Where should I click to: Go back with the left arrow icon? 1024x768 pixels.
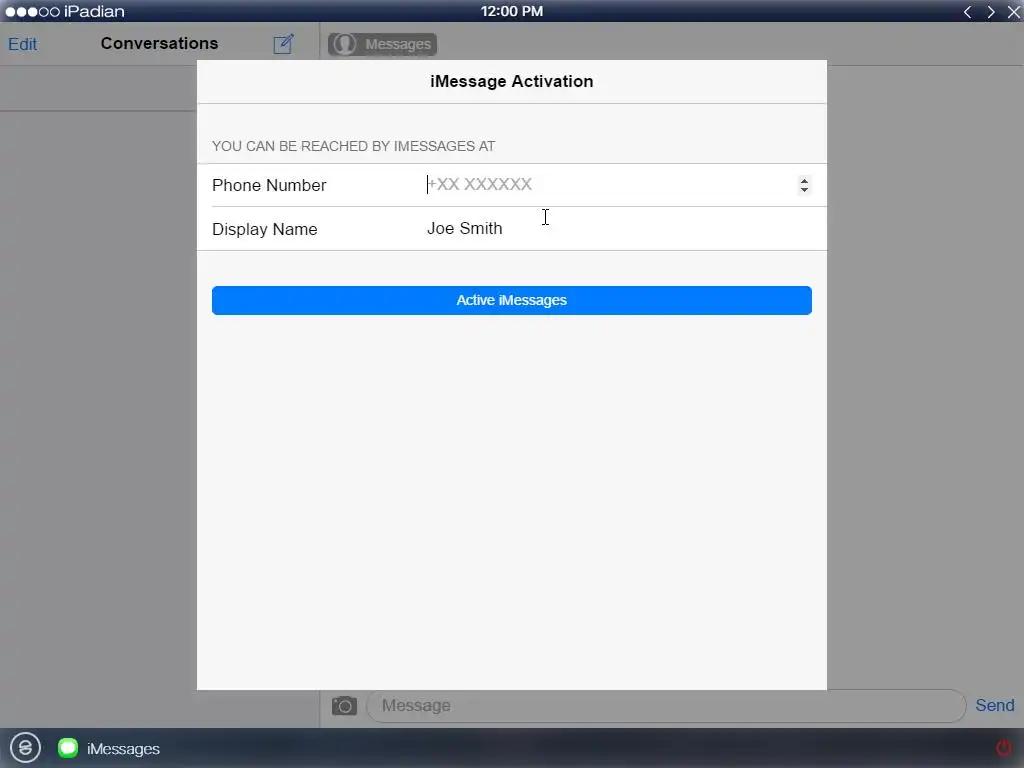click(968, 12)
